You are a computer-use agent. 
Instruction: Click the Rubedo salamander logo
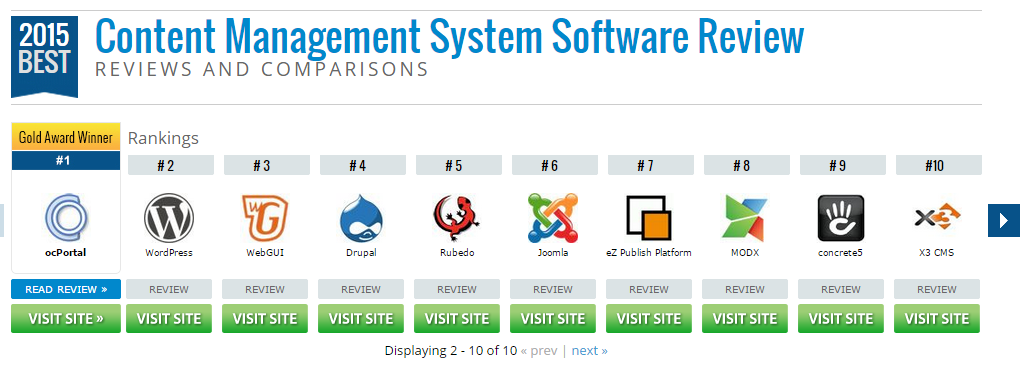(x=457, y=219)
